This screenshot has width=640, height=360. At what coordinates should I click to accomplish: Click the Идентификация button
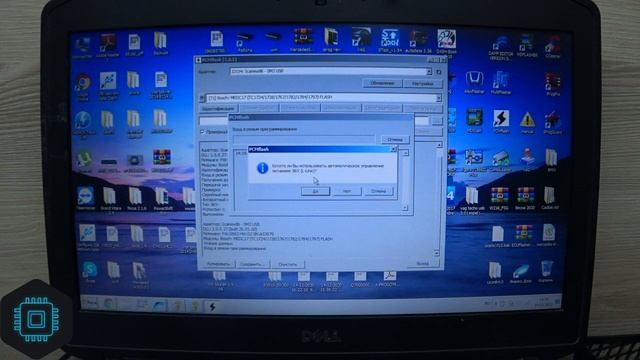pyautogui.click(x=218, y=109)
